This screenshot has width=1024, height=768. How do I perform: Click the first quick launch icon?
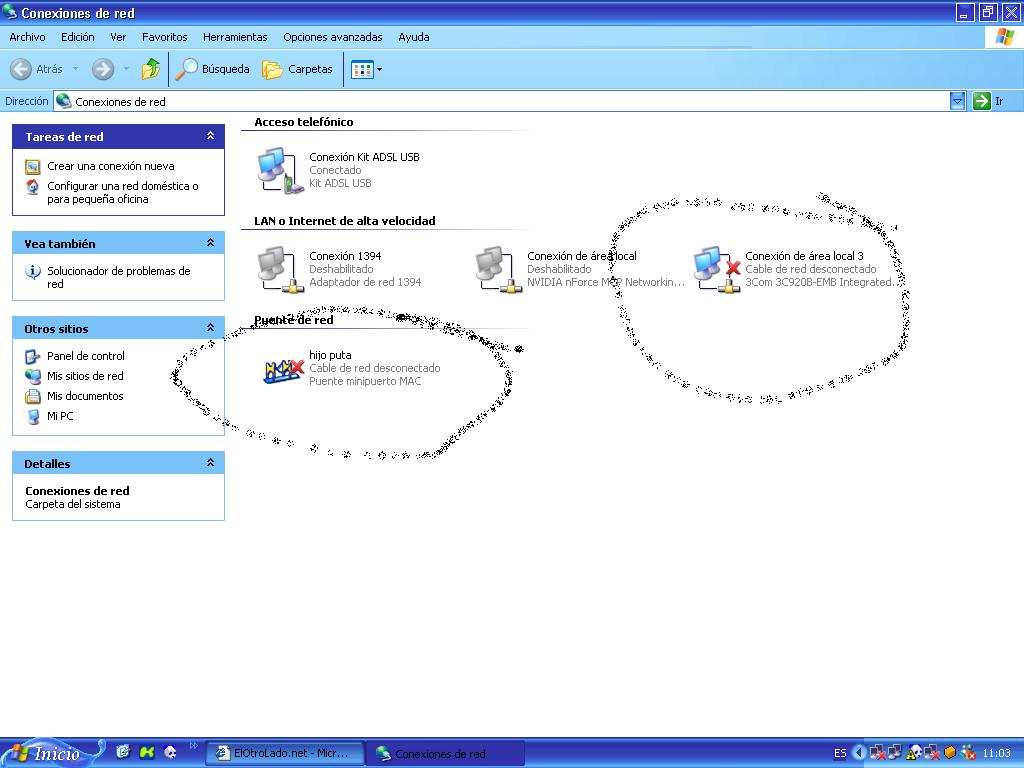(123, 752)
